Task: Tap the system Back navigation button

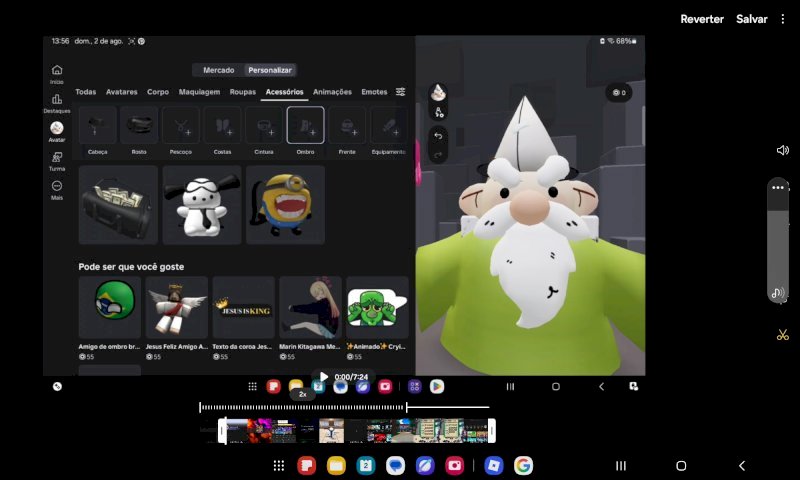Action: (742, 466)
